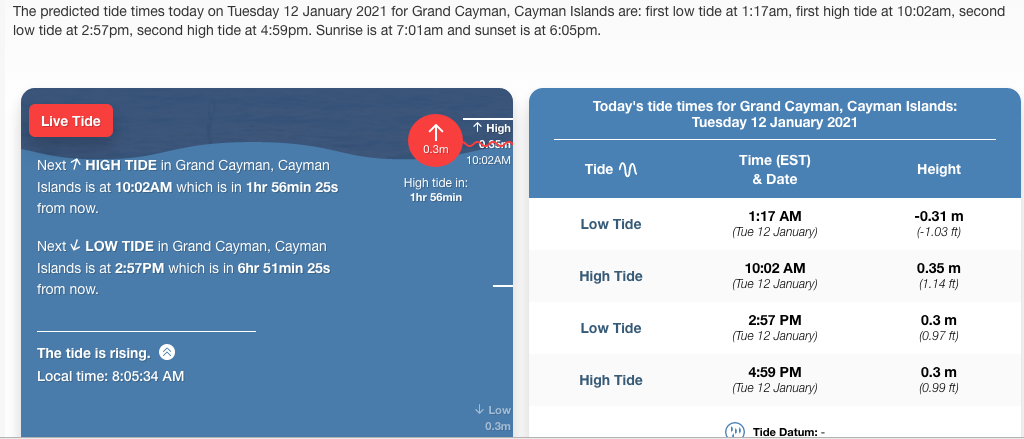Viewport: 1024px width, 439px height.
Task: Click the High marker arrow on tide gauge
Action: [x=477, y=128]
